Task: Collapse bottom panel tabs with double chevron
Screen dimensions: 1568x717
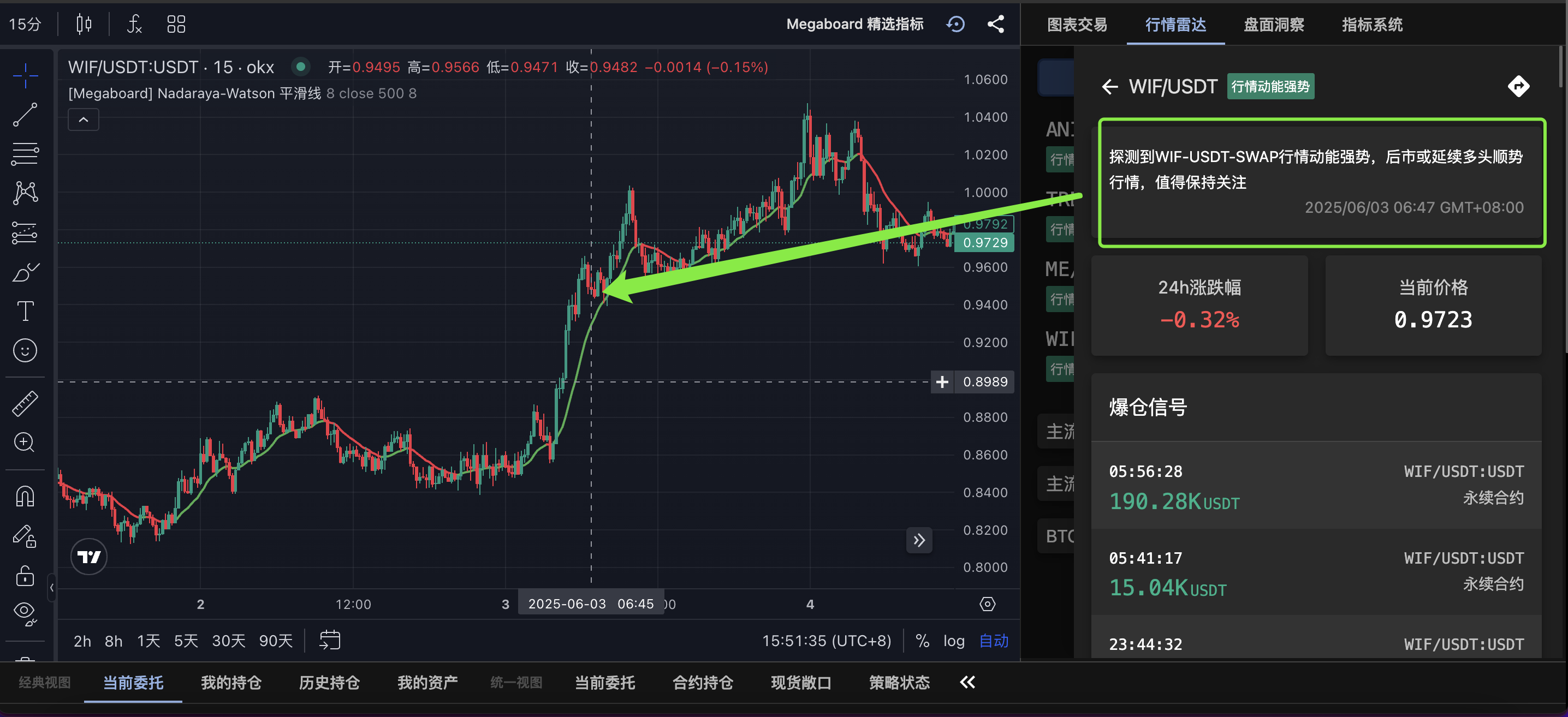Action: pos(967,682)
